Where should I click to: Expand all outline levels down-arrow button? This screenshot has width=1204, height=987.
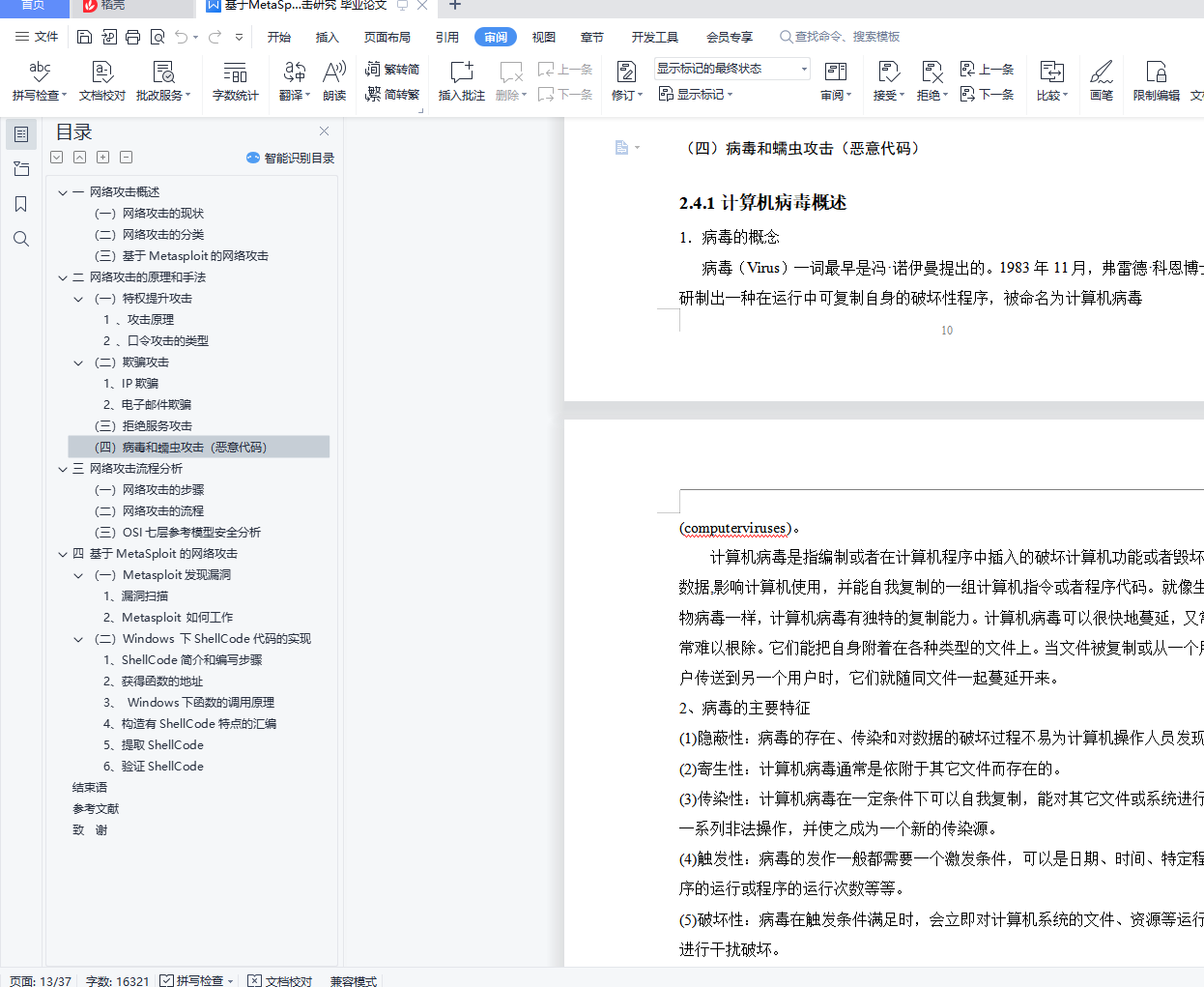[56, 157]
